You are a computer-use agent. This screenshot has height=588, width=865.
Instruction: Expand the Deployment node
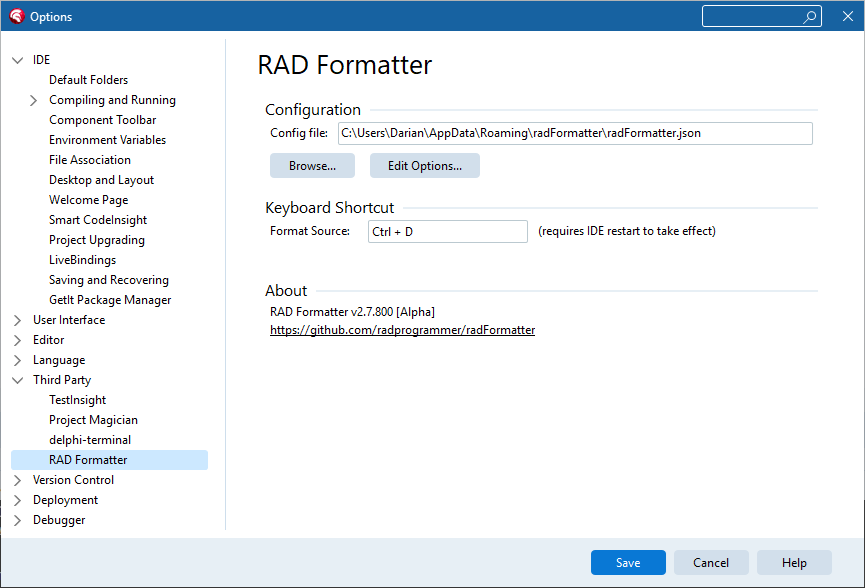click(x=18, y=500)
